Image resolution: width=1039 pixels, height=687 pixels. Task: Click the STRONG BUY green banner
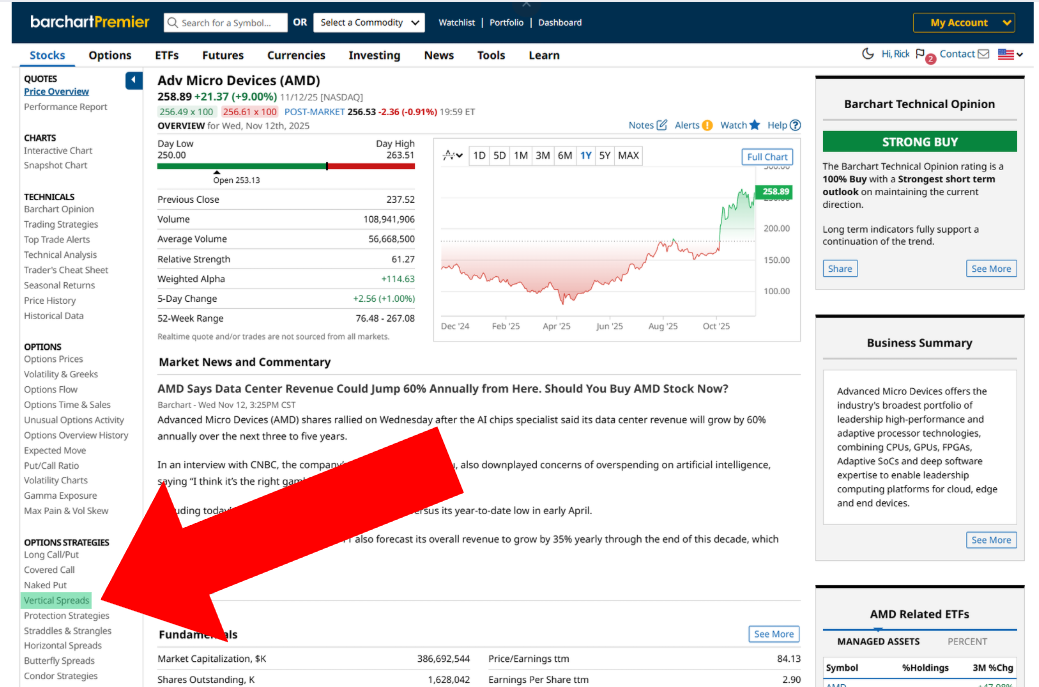[920, 142]
